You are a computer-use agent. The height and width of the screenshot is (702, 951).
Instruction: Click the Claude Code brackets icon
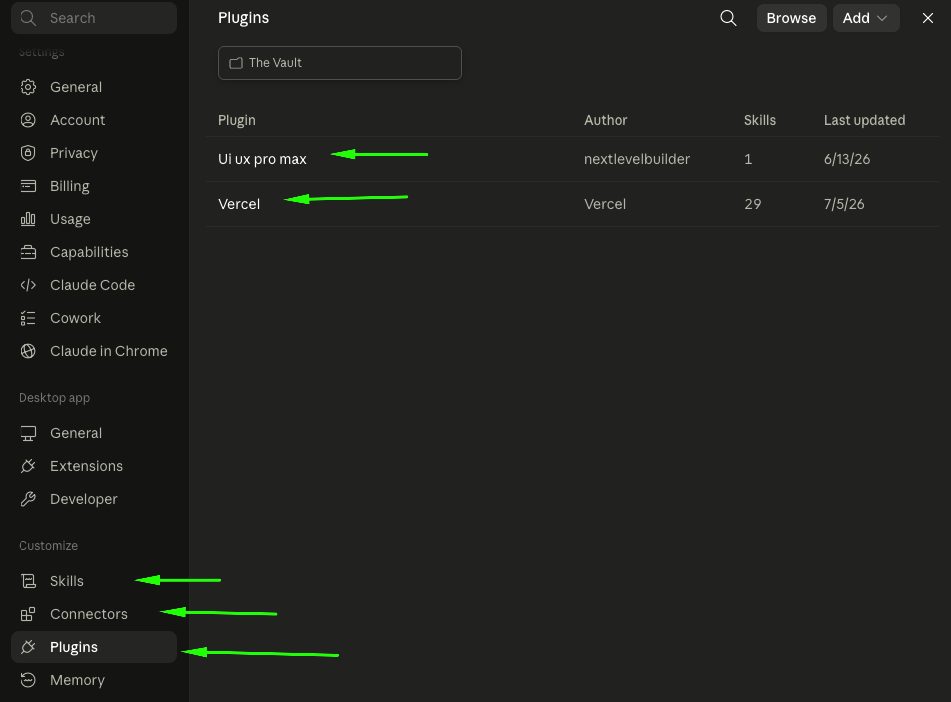pyautogui.click(x=28, y=285)
